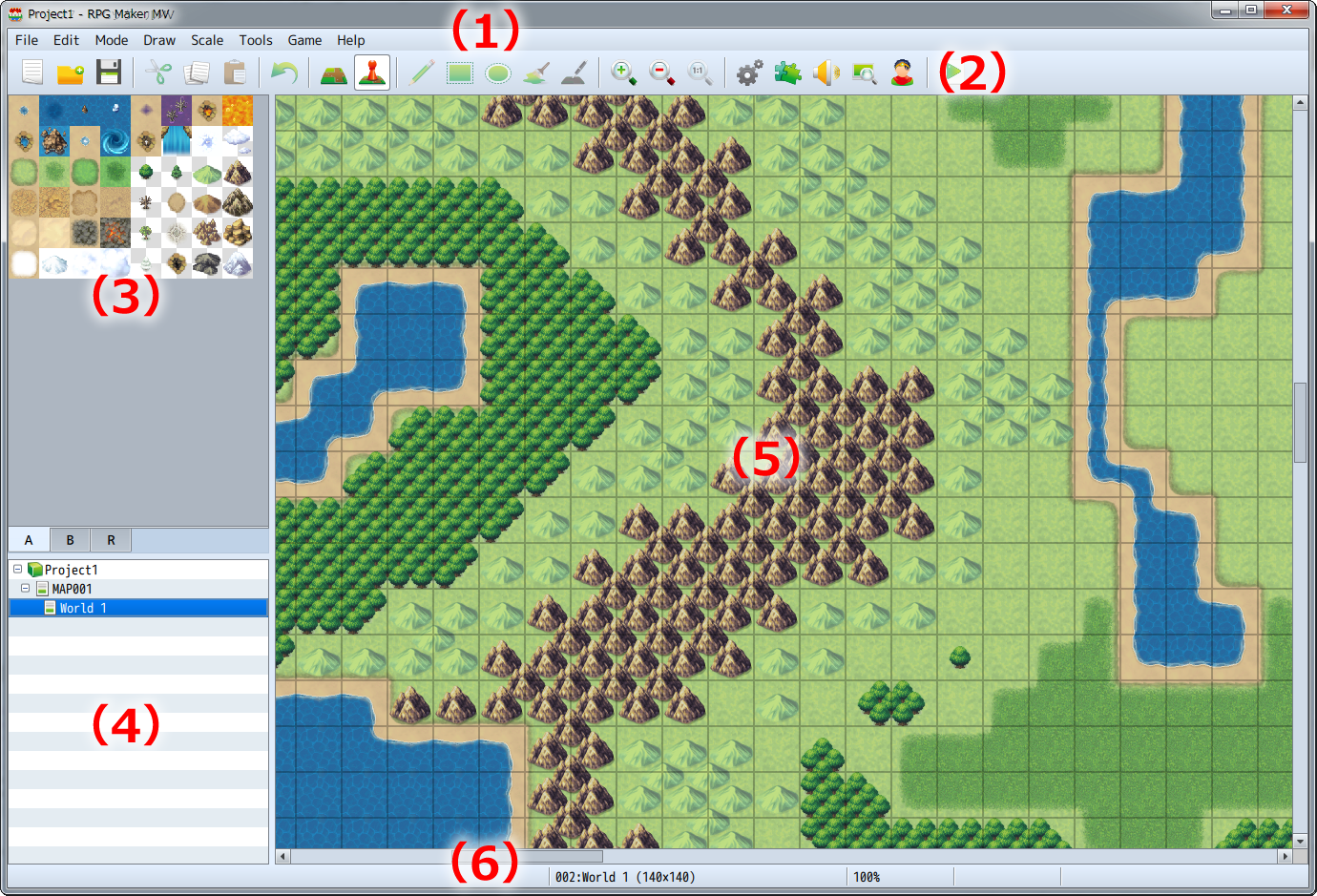The height and width of the screenshot is (896, 1317).
Task: Activate the Rectangle drawing tool
Action: pyautogui.click(x=459, y=72)
